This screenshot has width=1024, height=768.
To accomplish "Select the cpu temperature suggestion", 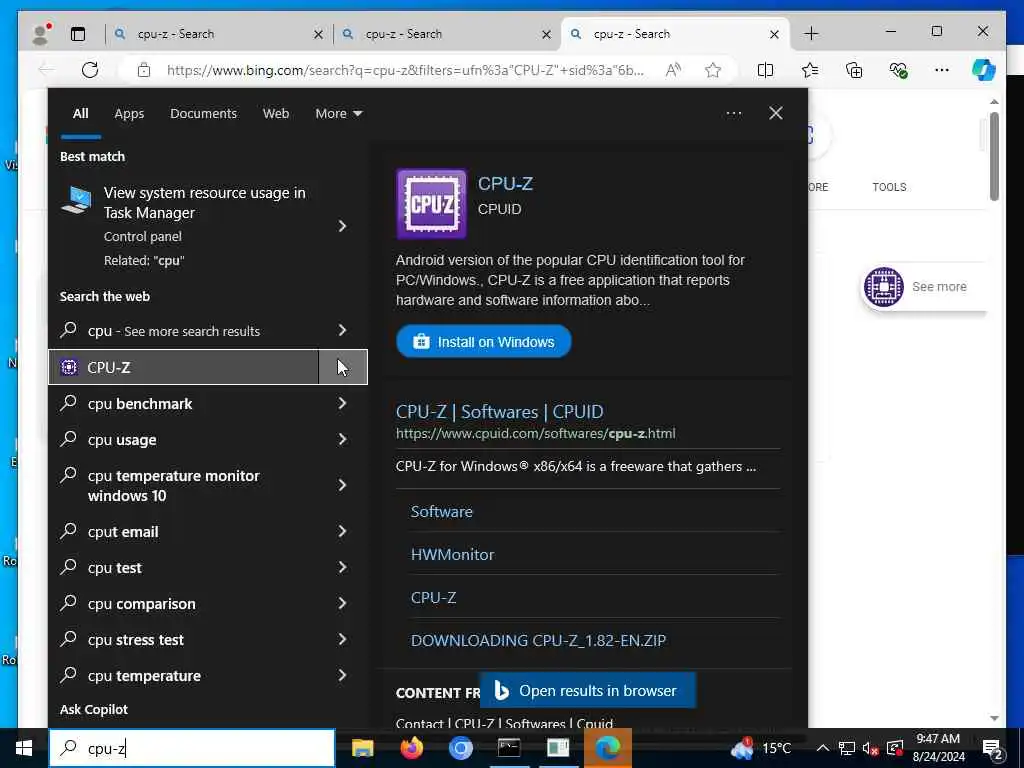I will pyautogui.click(x=184, y=675).
